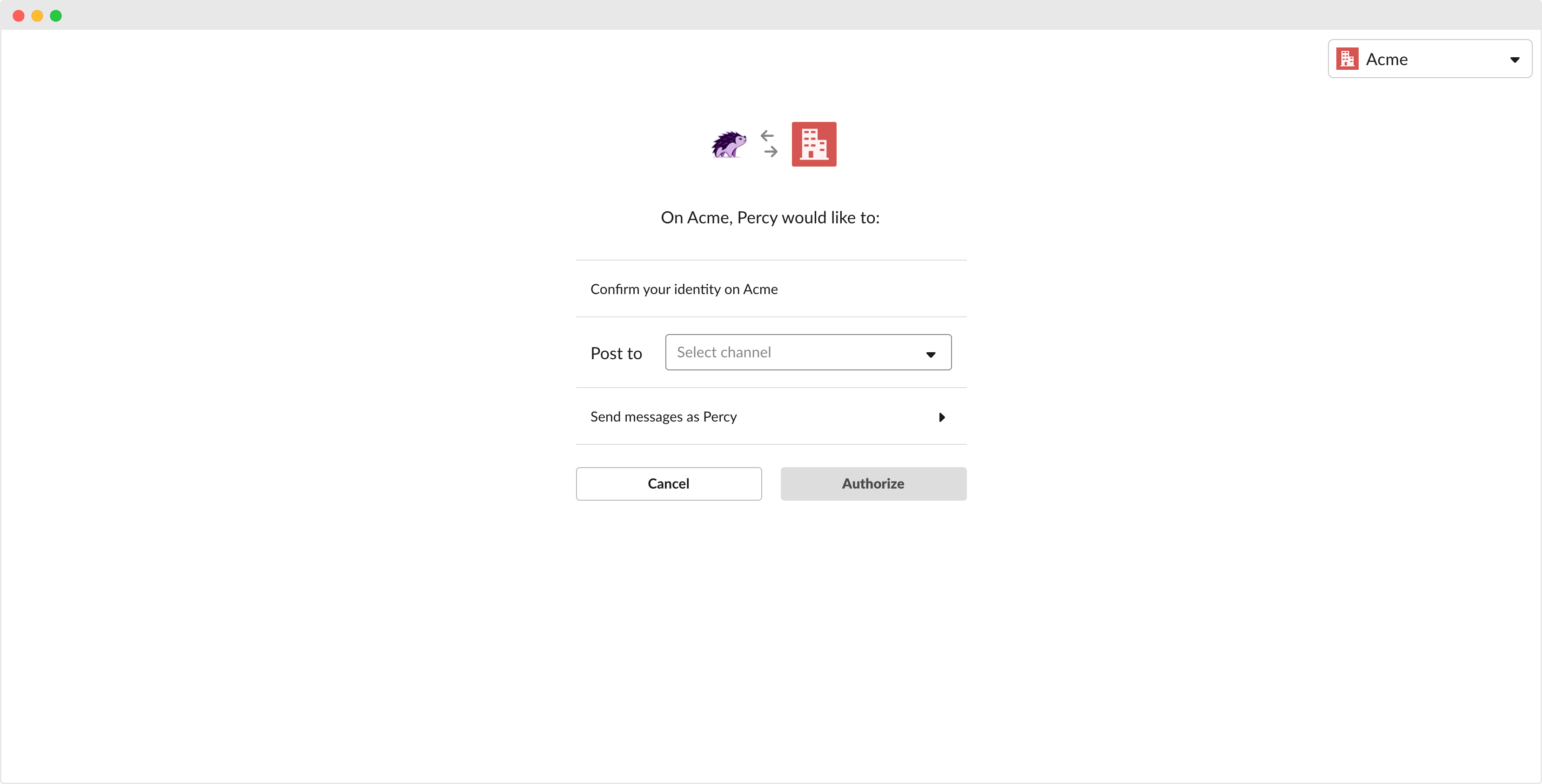Click the red Acme building logo
Viewport: 1542px width, 784px height.
pos(813,144)
